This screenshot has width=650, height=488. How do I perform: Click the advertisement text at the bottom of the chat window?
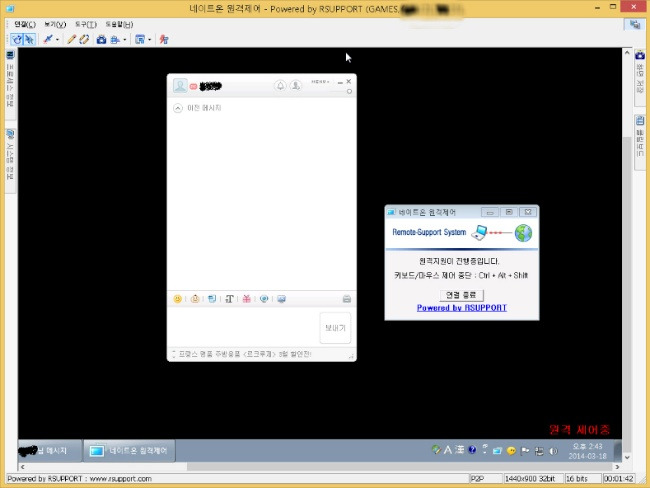click(245, 354)
